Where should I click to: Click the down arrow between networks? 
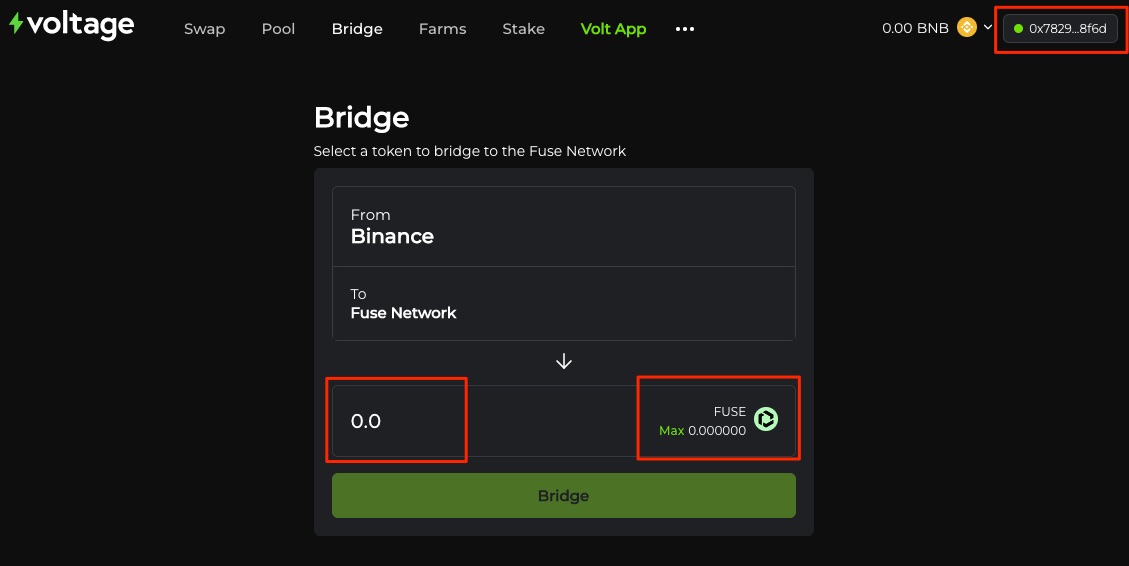[x=564, y=361]
